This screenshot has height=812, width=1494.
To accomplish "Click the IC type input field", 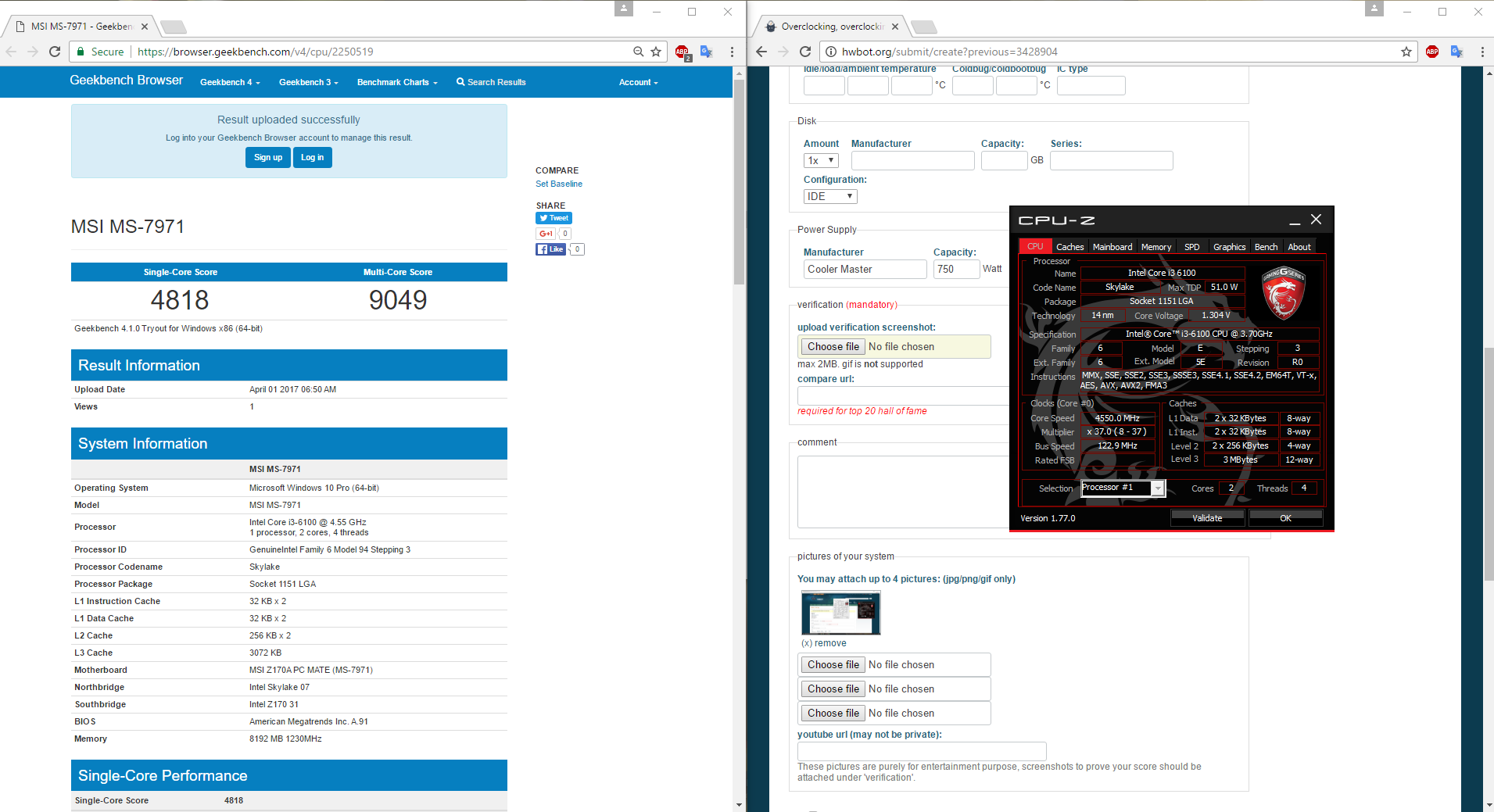I will [x=1091, y=85].
